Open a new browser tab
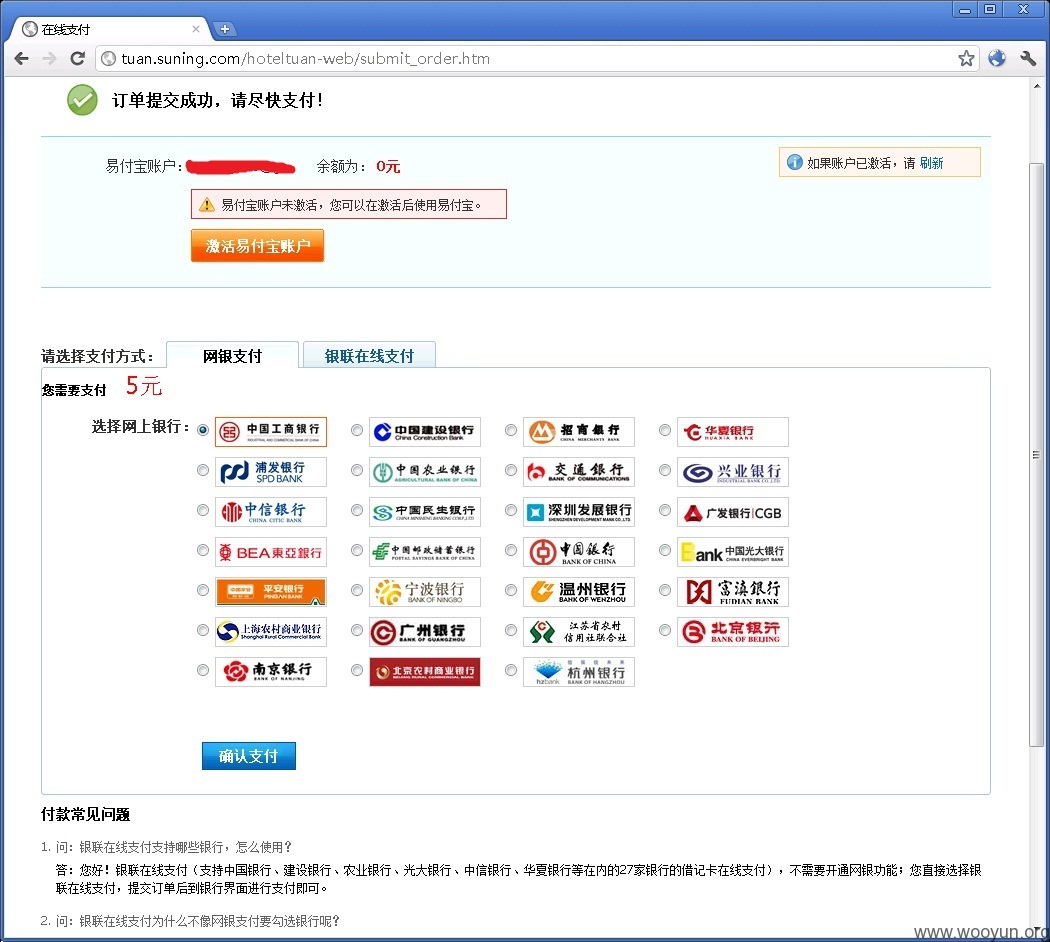The width and height of the screenshot is (1050, 942). (x=225, y=29)
